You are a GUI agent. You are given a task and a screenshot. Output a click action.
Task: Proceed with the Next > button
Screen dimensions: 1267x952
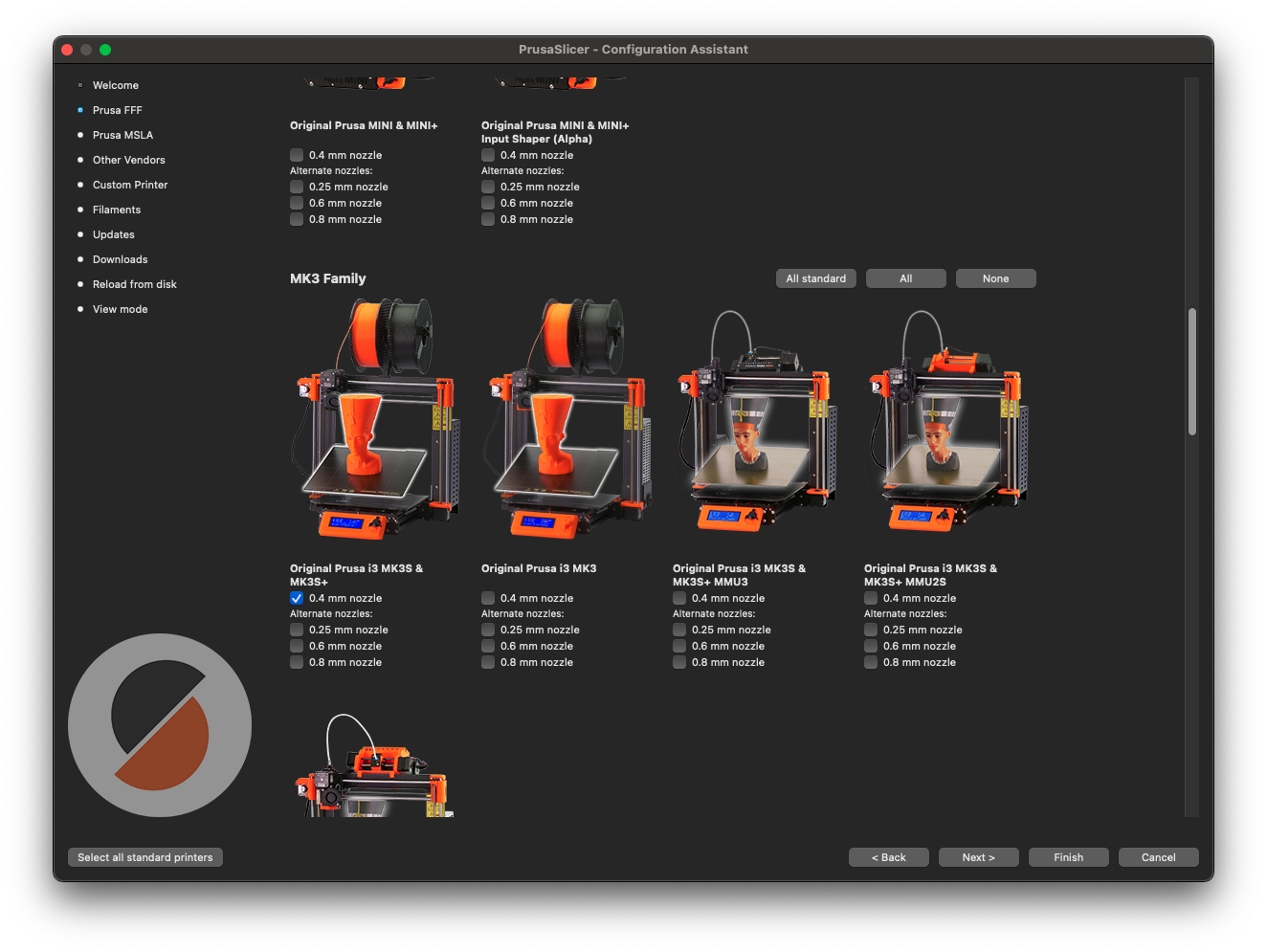(979, 857)
